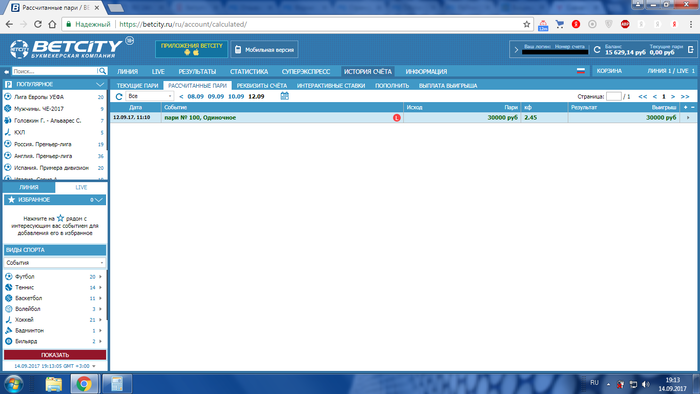The image size is (700, 394).
Task: Switch to the Реквизиты счёта tab
Action: [262, 85]
